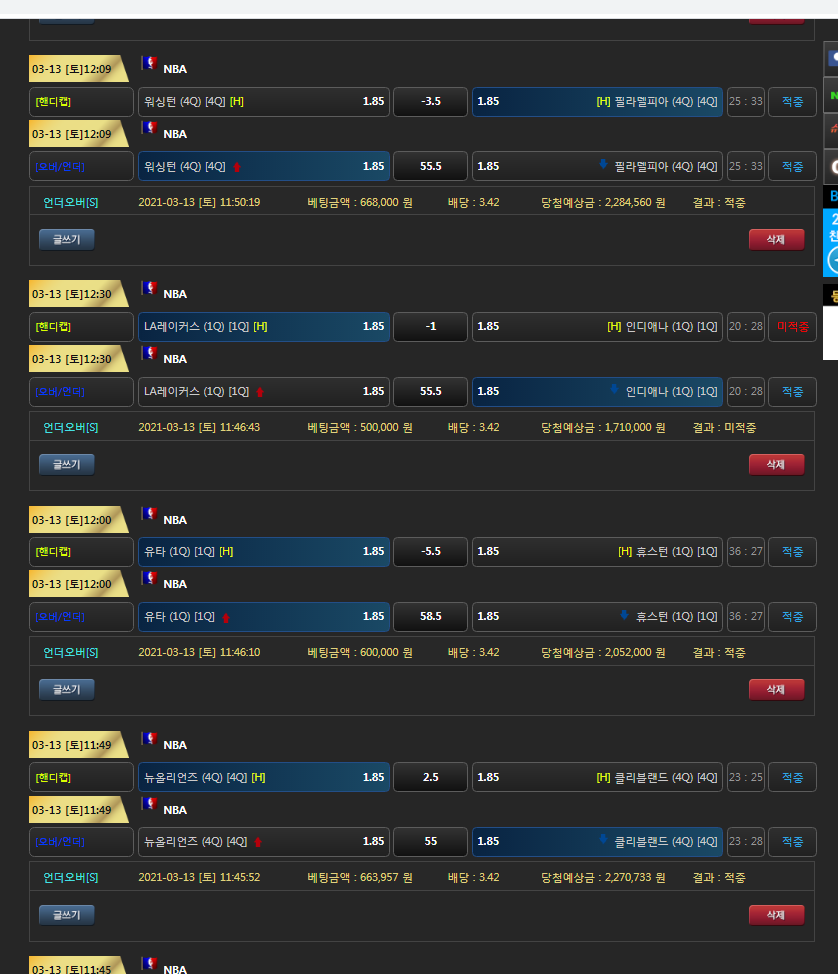838x974 pixels.
Task: Click the blue under arrow beside Cleveland (4Q)
Action: [603, 841]
